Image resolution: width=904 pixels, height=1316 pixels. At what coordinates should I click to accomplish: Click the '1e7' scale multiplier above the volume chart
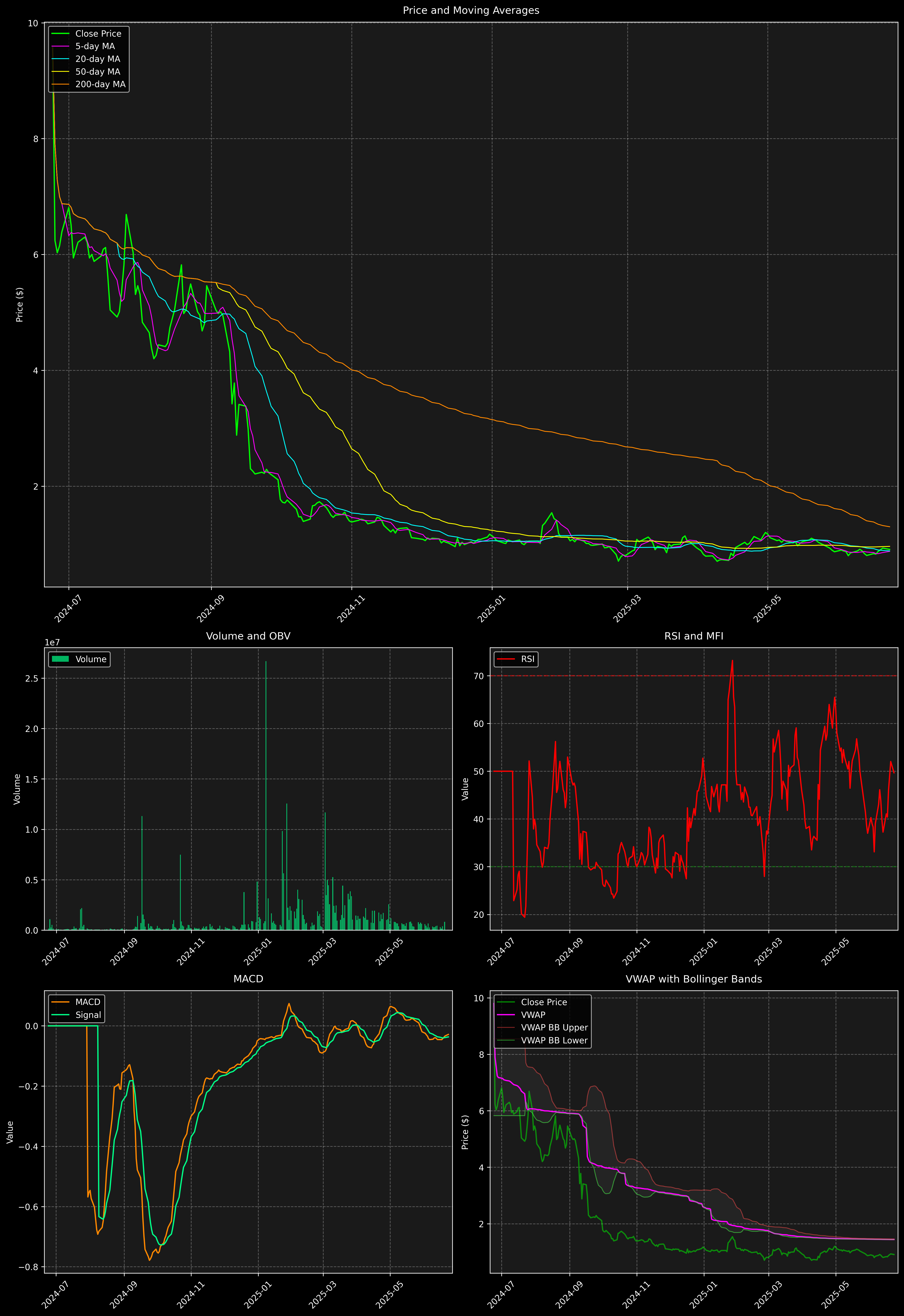tap(52, 643)
